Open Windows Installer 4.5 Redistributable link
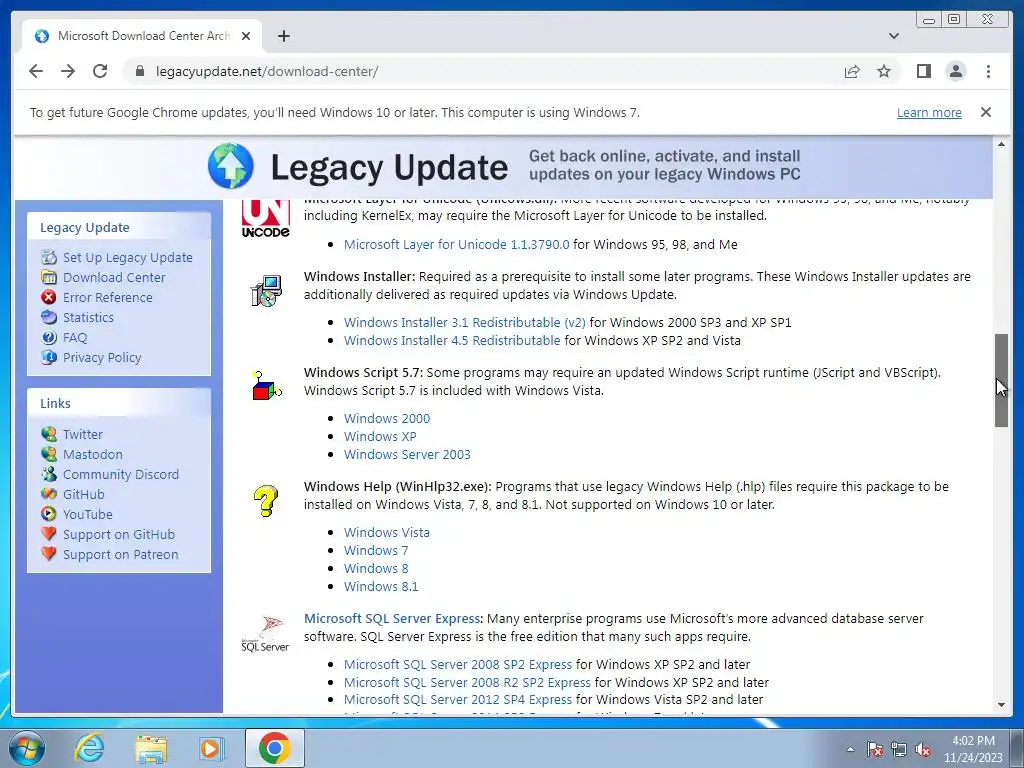 coord(452,341)
